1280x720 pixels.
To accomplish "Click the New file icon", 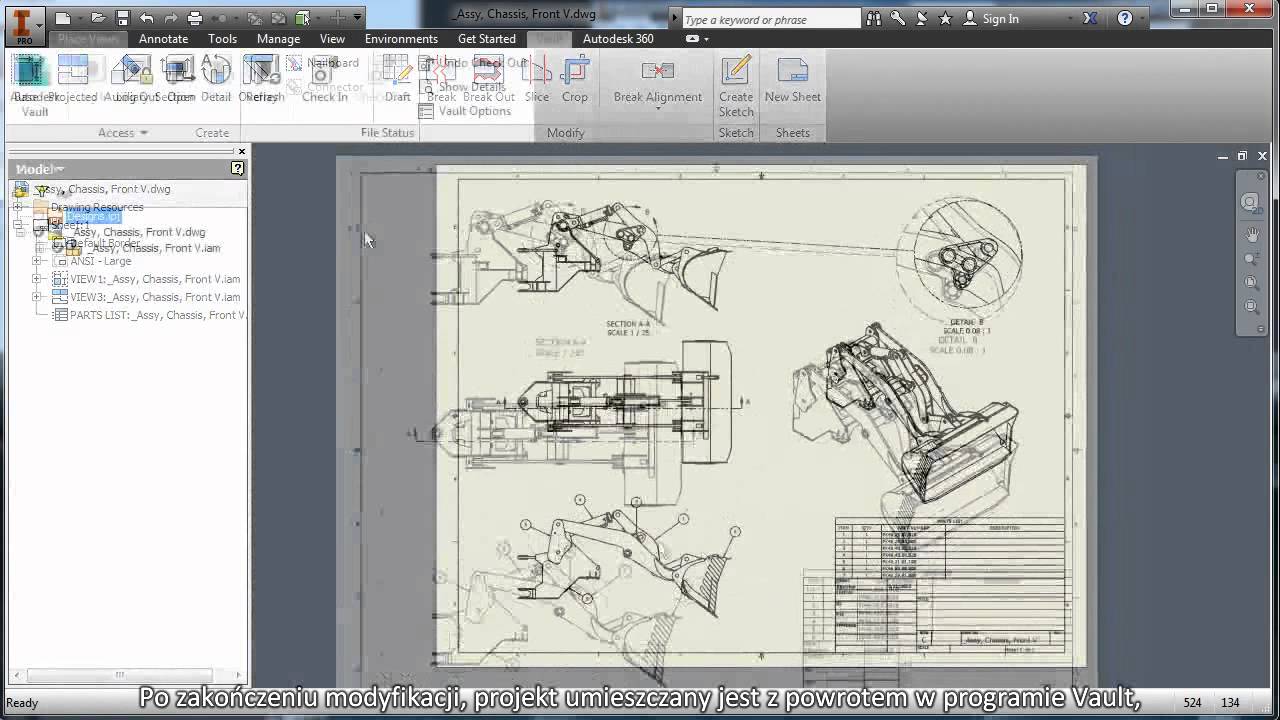I will pos(63,18).
